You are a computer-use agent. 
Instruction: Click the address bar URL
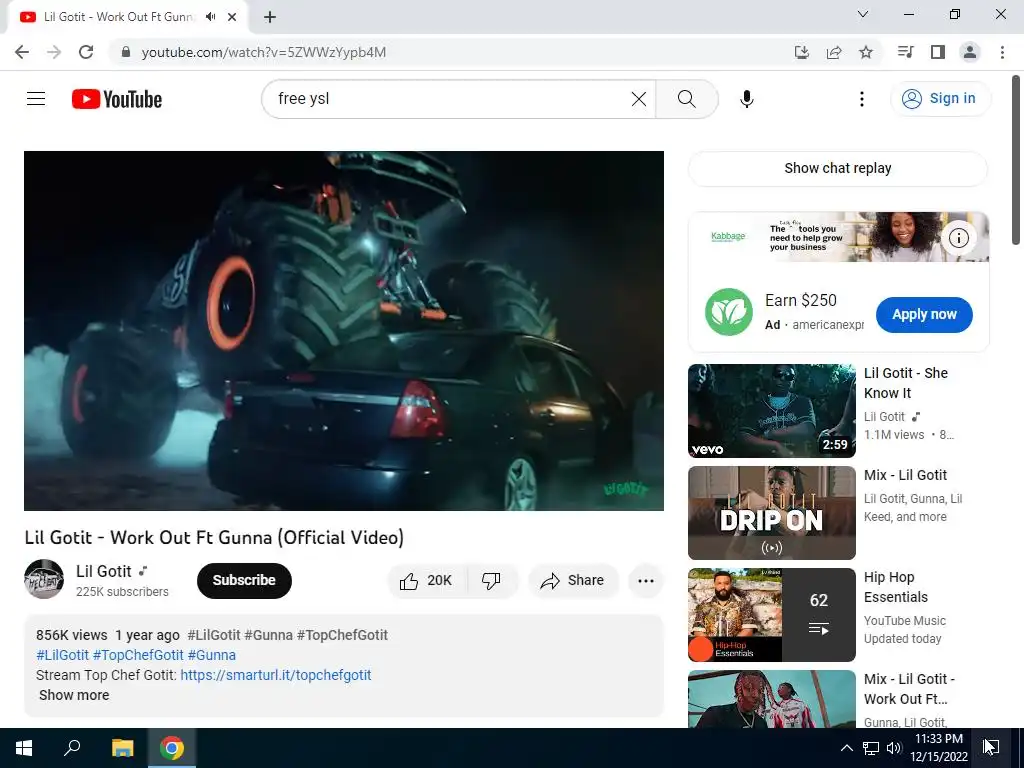click(264, 52)
